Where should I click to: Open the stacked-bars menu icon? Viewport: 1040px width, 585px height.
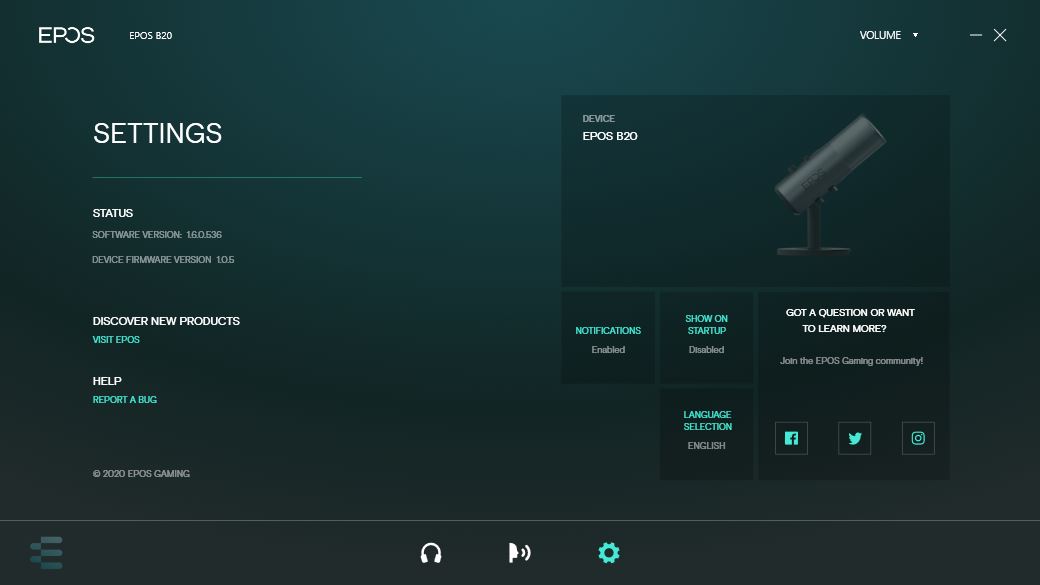tap(46, 552)
